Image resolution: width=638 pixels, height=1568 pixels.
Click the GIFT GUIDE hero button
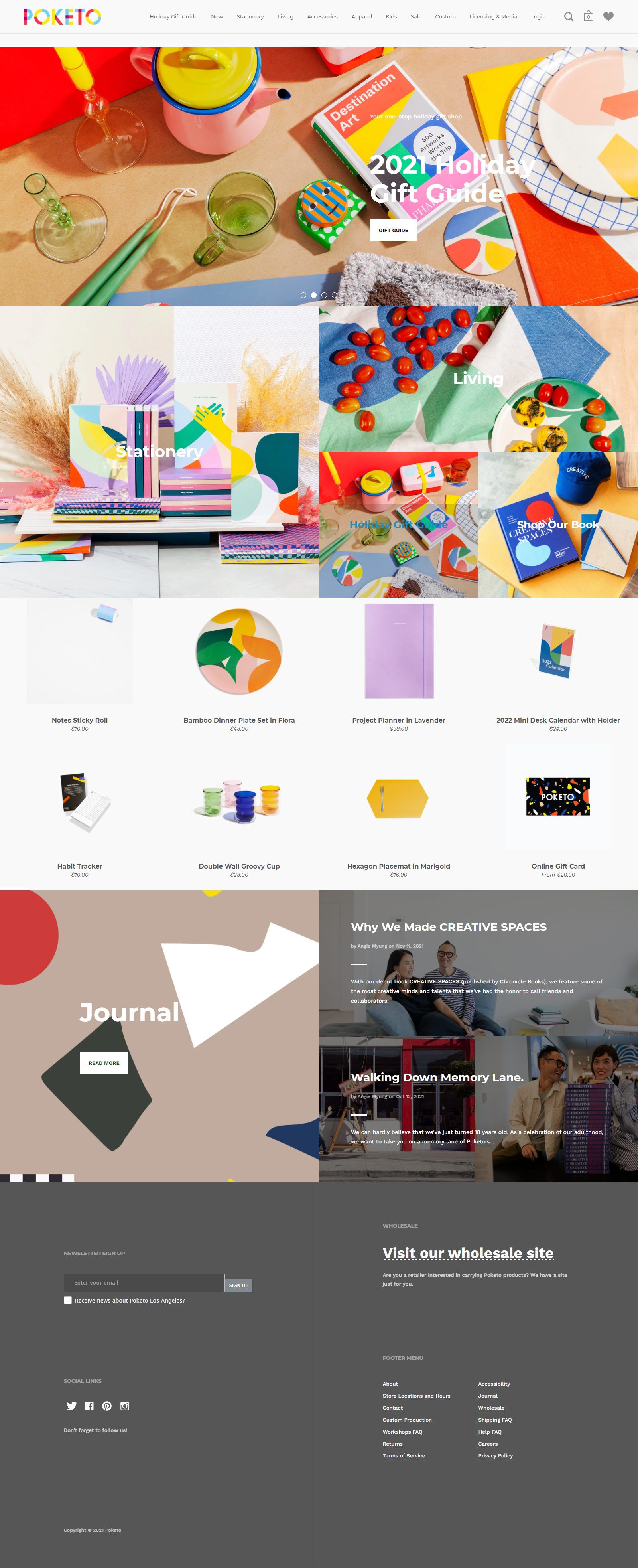point(394,230)
